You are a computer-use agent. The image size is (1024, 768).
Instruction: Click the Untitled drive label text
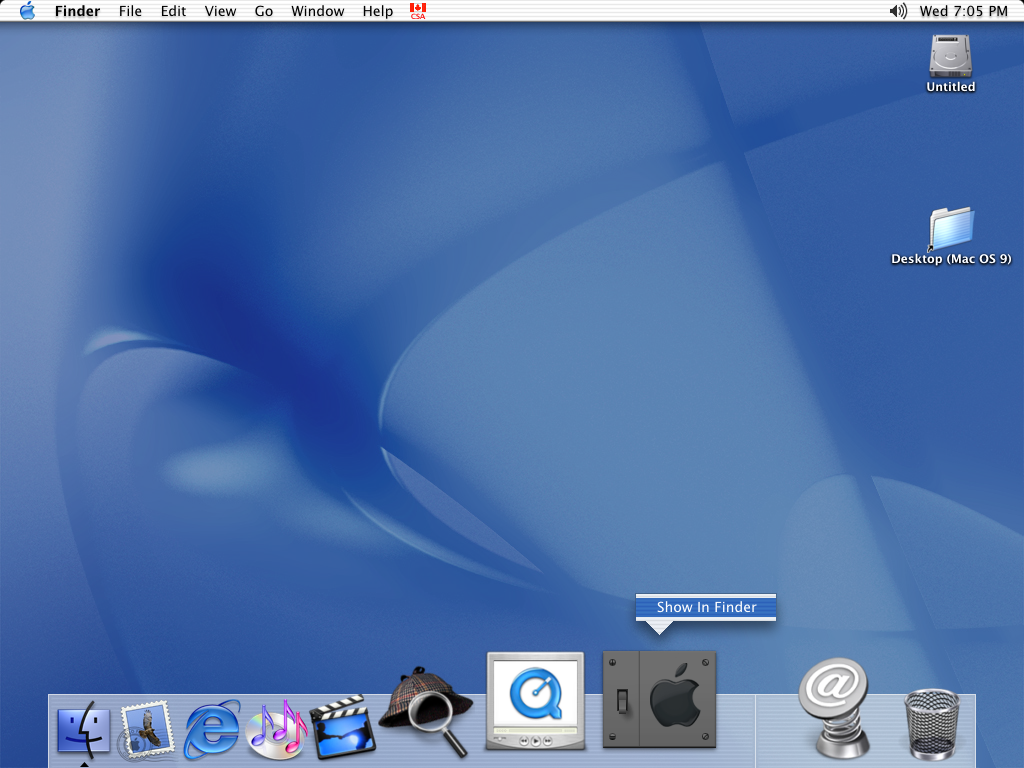[951, 87]
